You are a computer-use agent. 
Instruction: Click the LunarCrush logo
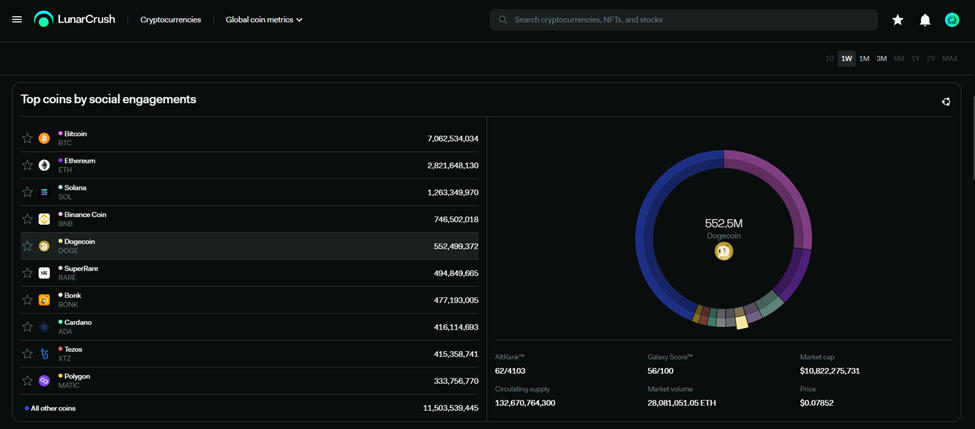[x=75, y=19]
